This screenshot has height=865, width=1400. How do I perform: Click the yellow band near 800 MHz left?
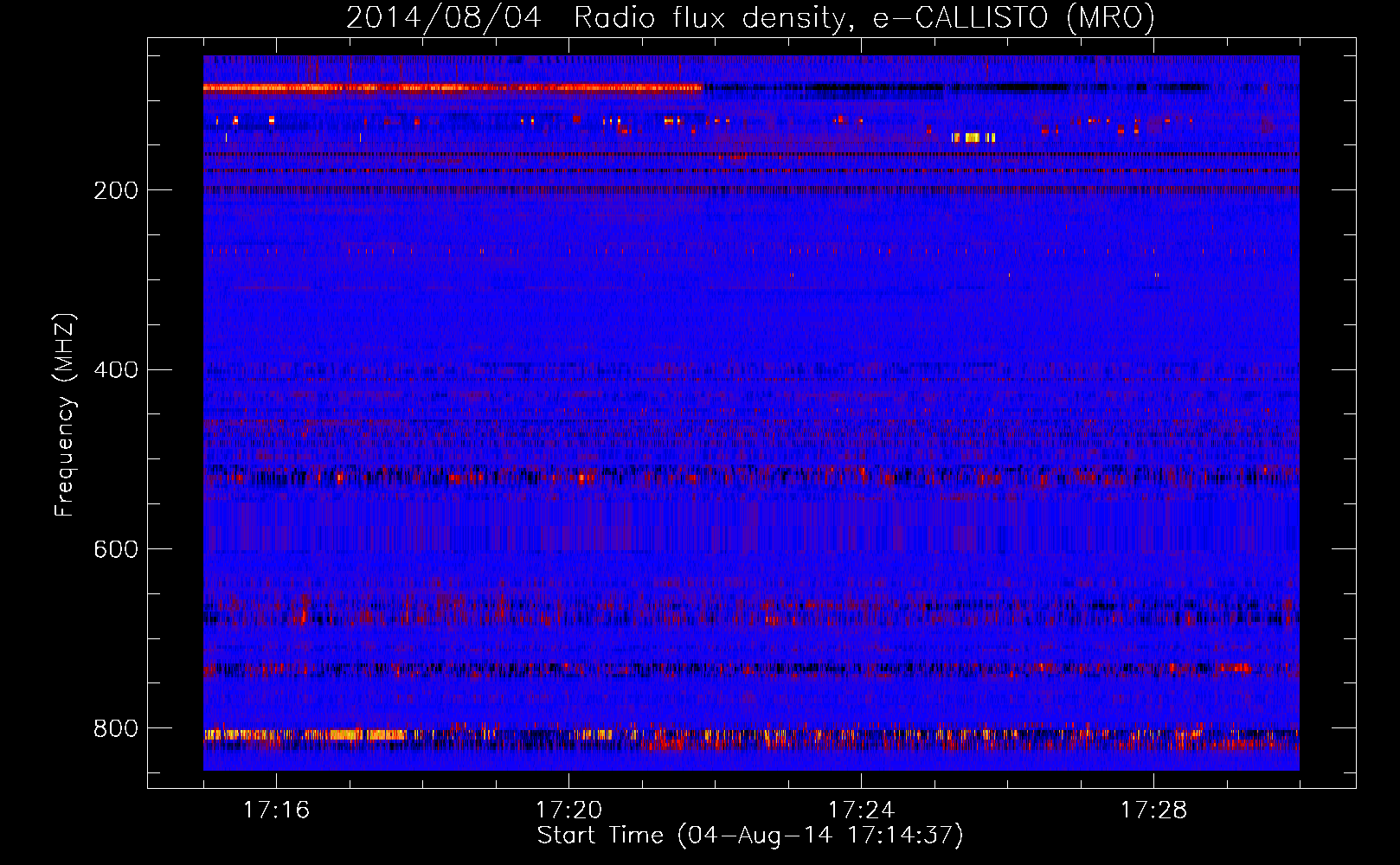click(305, 734)
